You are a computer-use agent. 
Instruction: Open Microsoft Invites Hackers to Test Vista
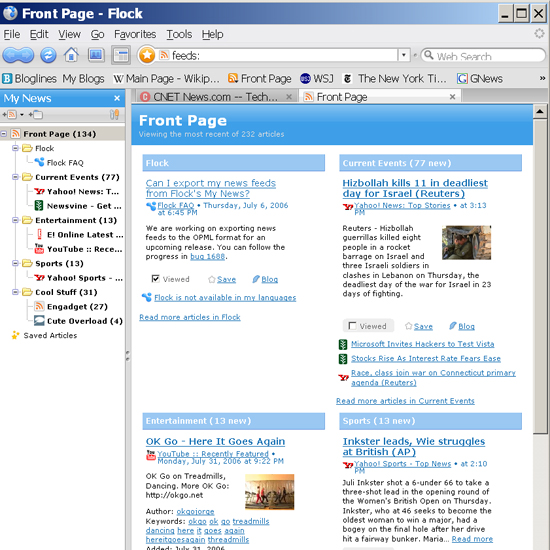click(423, 344)
